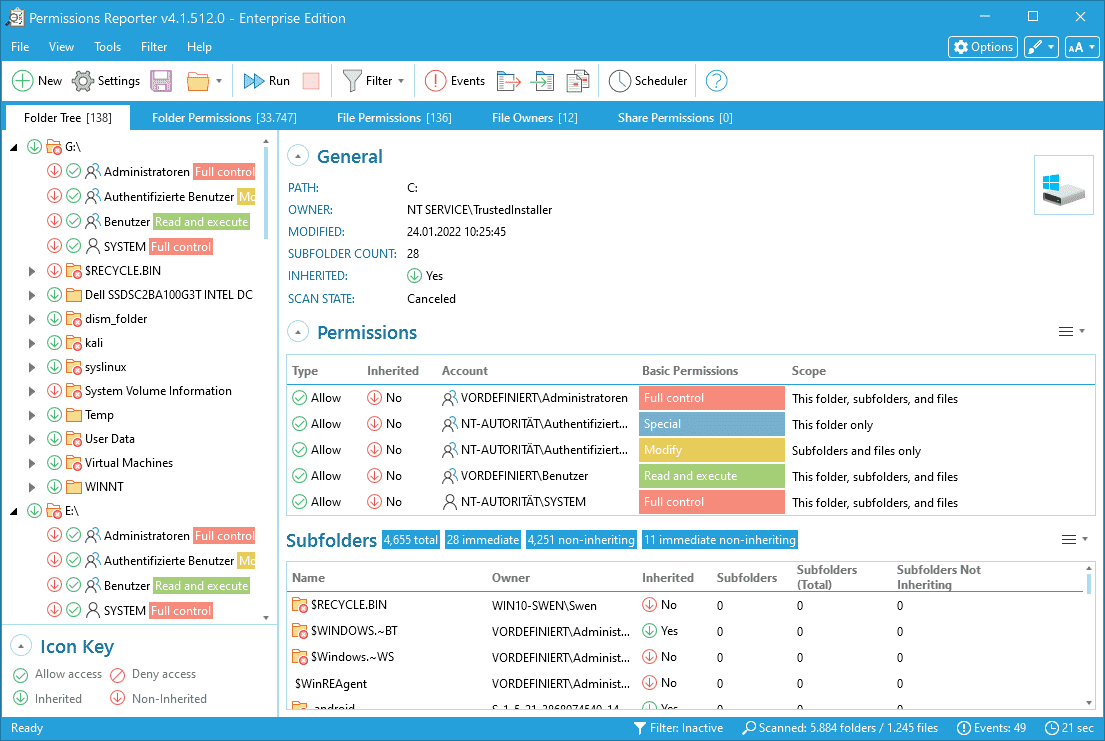Click the Modify permission yellow cell
Viewport: 1105px width, 741px height.
point(712,450)
